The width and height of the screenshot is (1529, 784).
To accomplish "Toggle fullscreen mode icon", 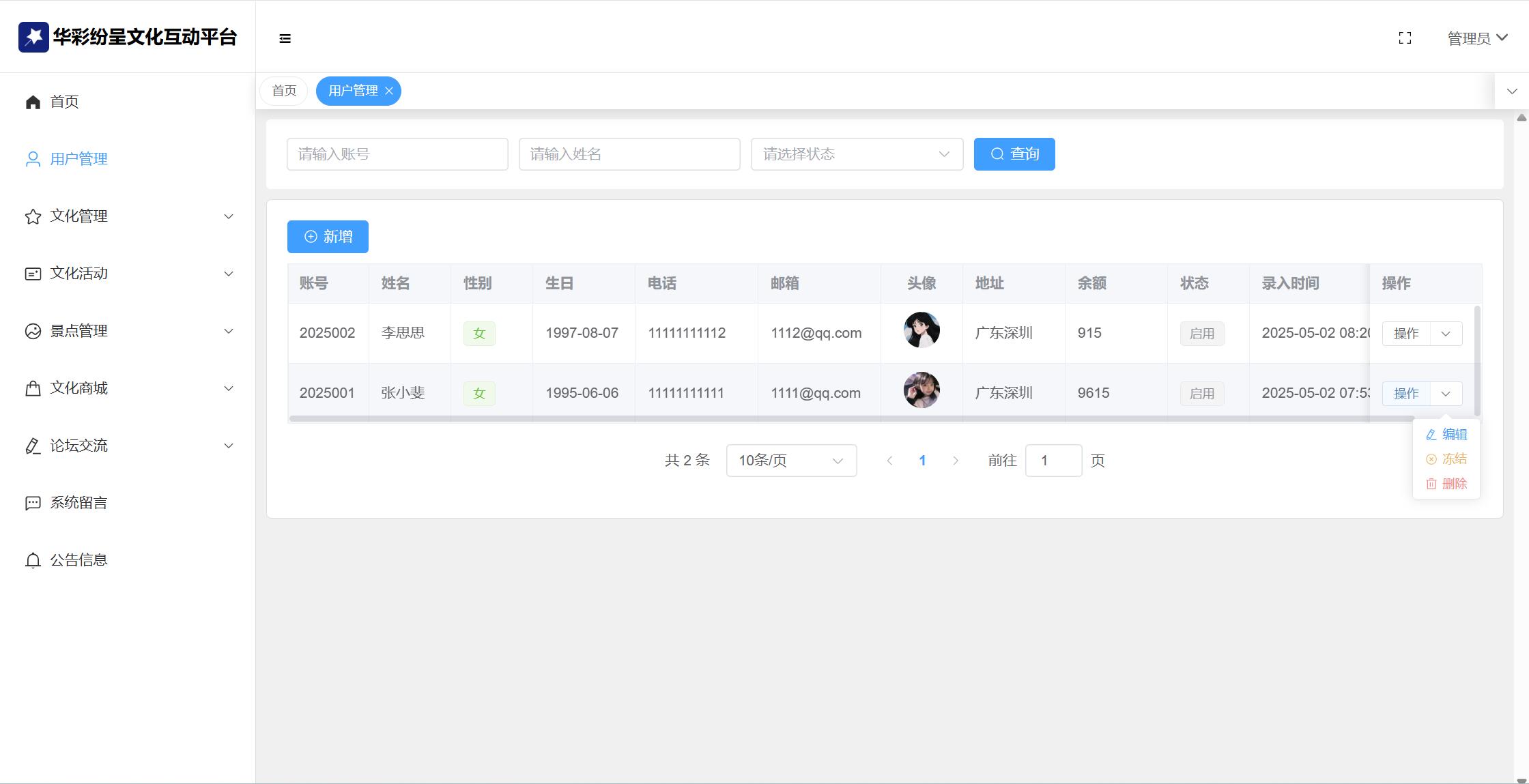I will (1405, 38).
